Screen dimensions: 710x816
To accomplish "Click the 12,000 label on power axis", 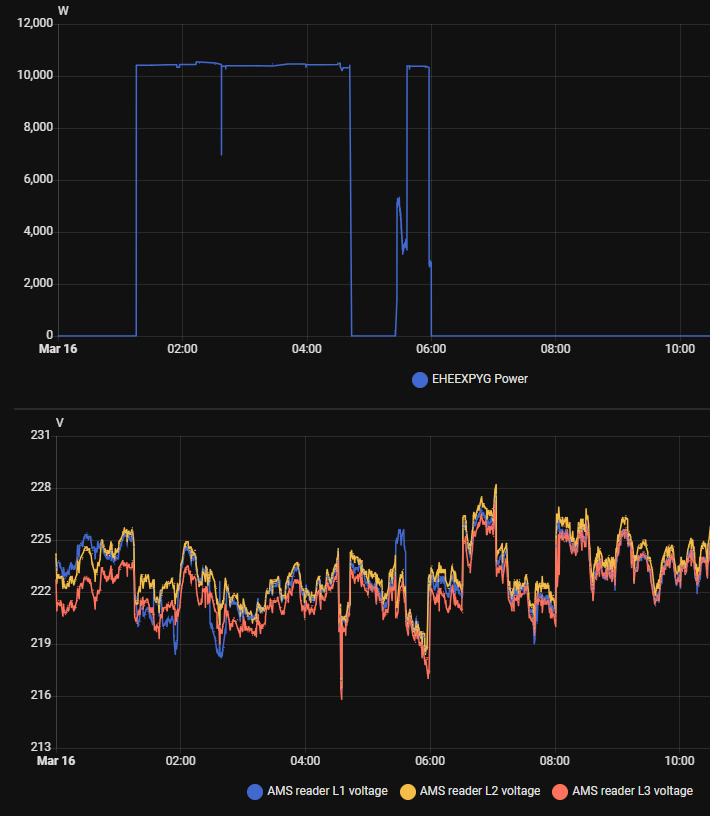I will (34, 24).
